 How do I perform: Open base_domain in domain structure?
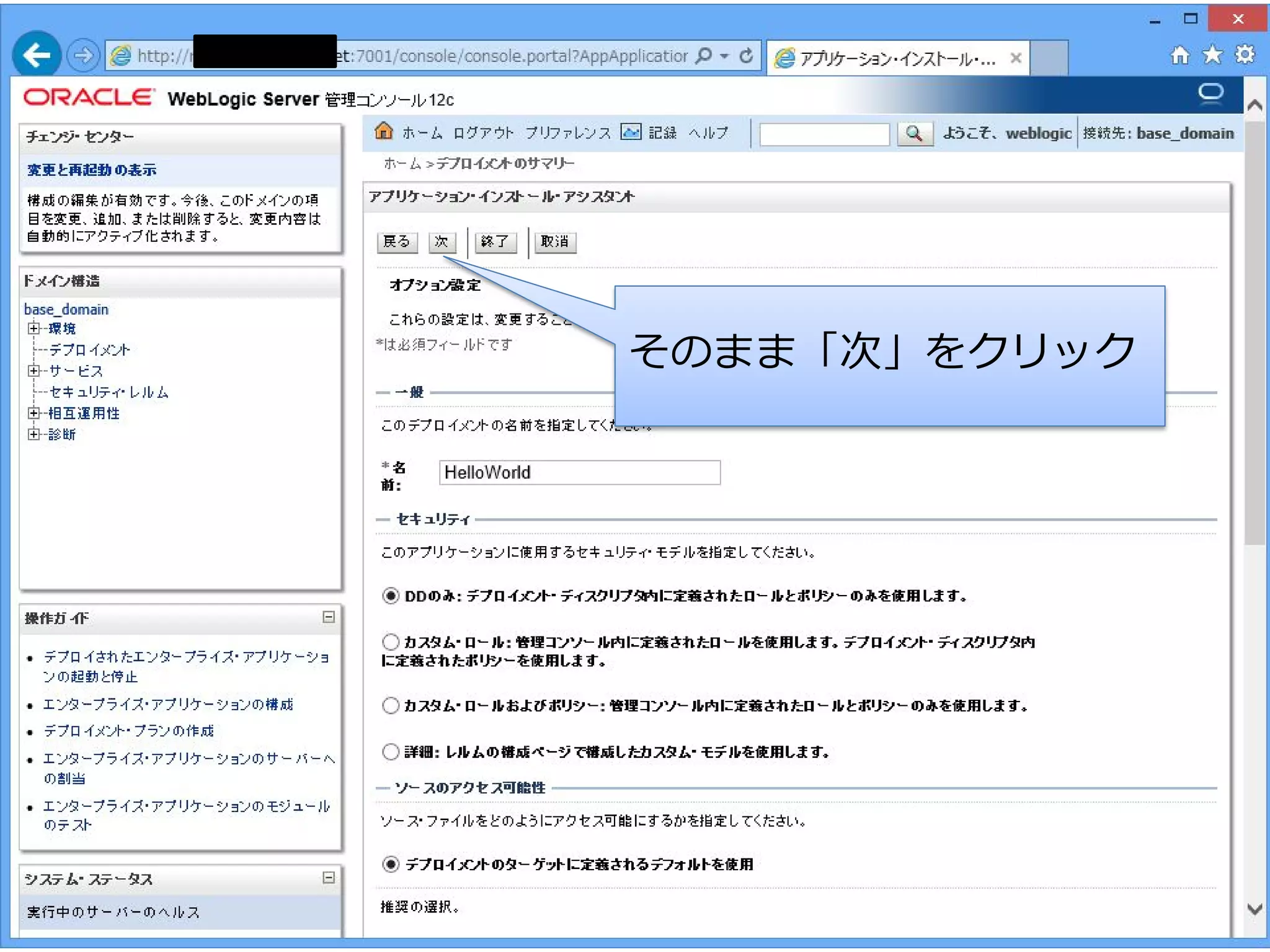(66, 309)
